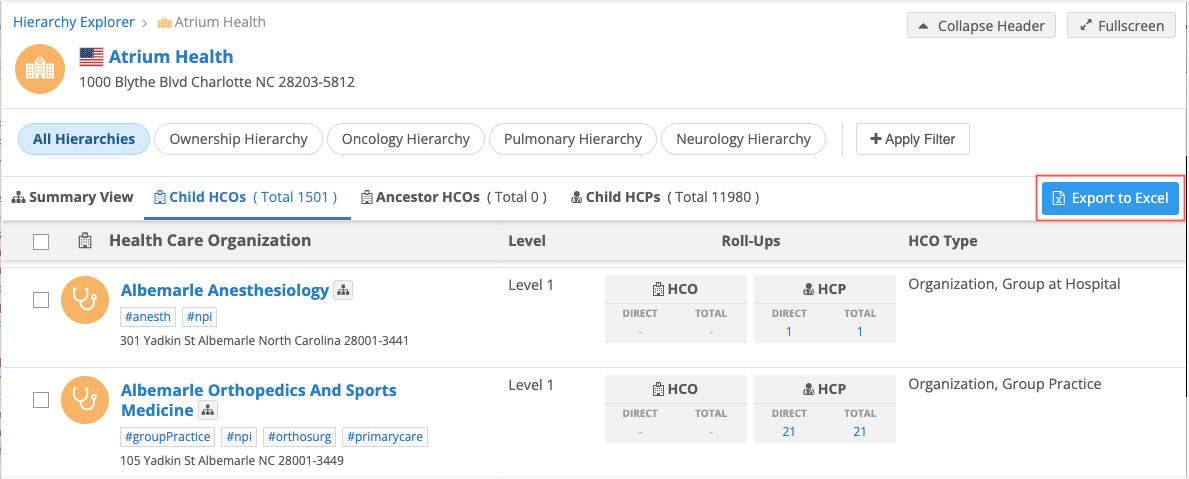Image resolution: width=1189 pixels, height=479 pixels.
Task: Click HCO roll-up box for Albemarle Orthopedics
Action: click(x=676, y=409)
